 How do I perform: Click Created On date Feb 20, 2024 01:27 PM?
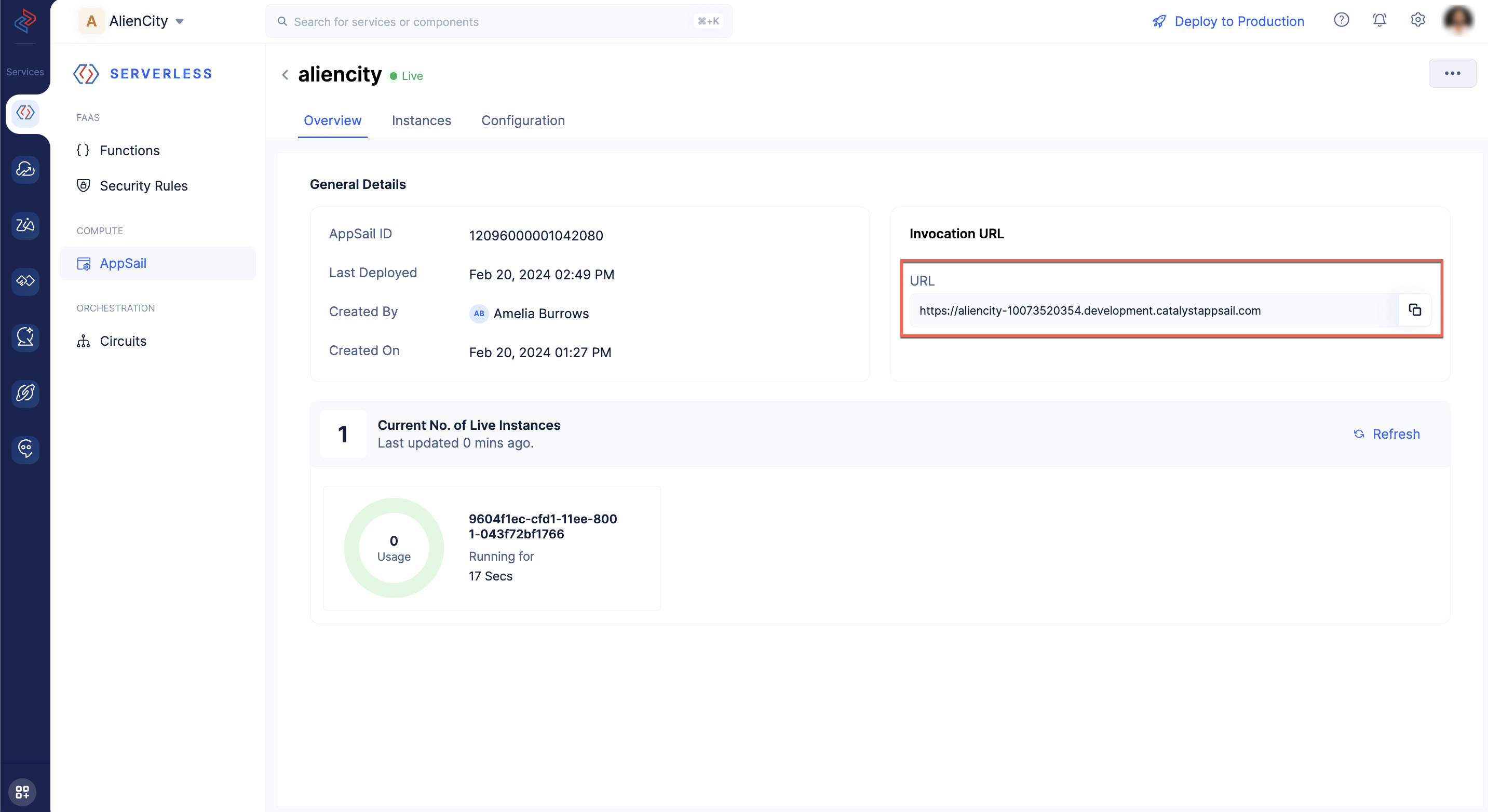pyautogui.click(x=540, y=353)
